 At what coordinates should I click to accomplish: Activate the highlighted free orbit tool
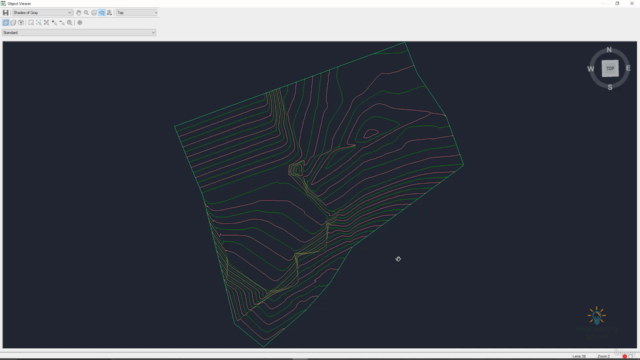tap(102, 13)
